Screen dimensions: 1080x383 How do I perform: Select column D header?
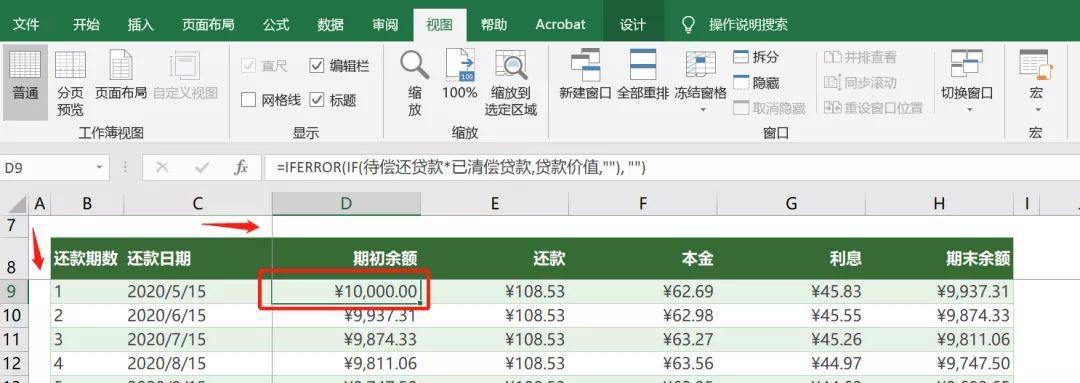(346, 203)
